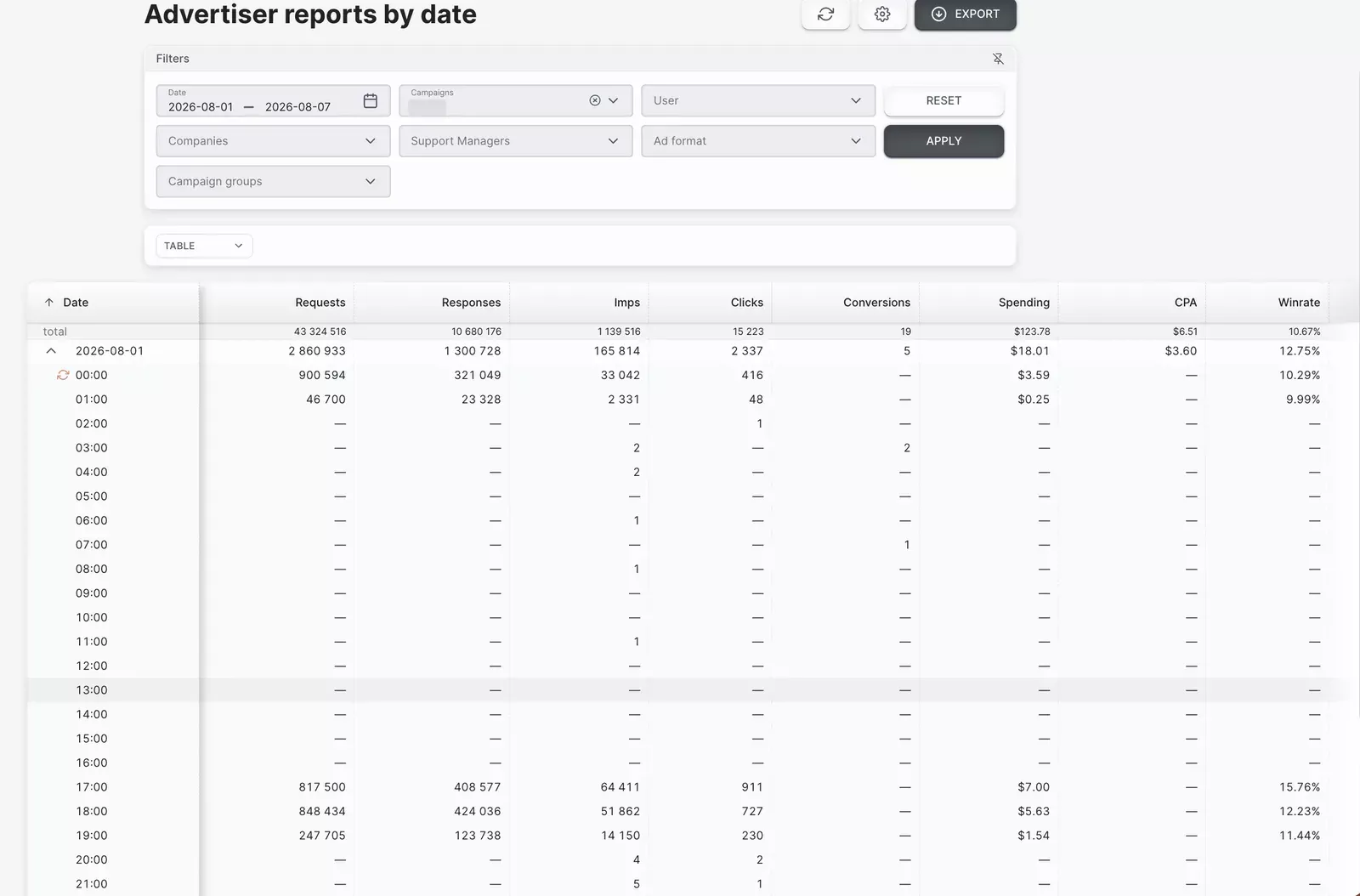This screenshot has height=896, width=1360.
Task: Open the Campaign groups dropdown
Action: tap(273, 182)
